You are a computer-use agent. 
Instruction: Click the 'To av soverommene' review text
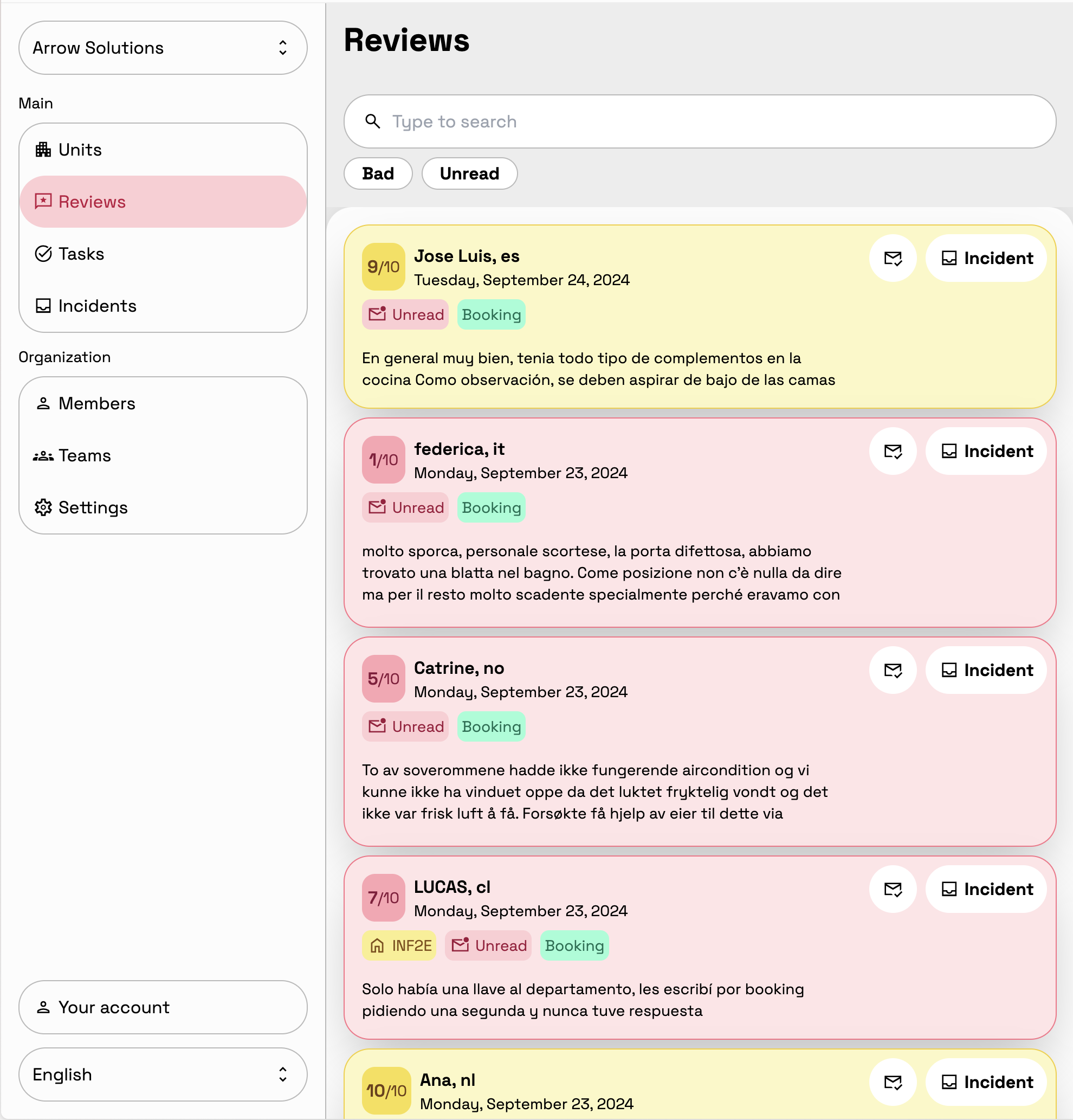[x=595, y=792]
